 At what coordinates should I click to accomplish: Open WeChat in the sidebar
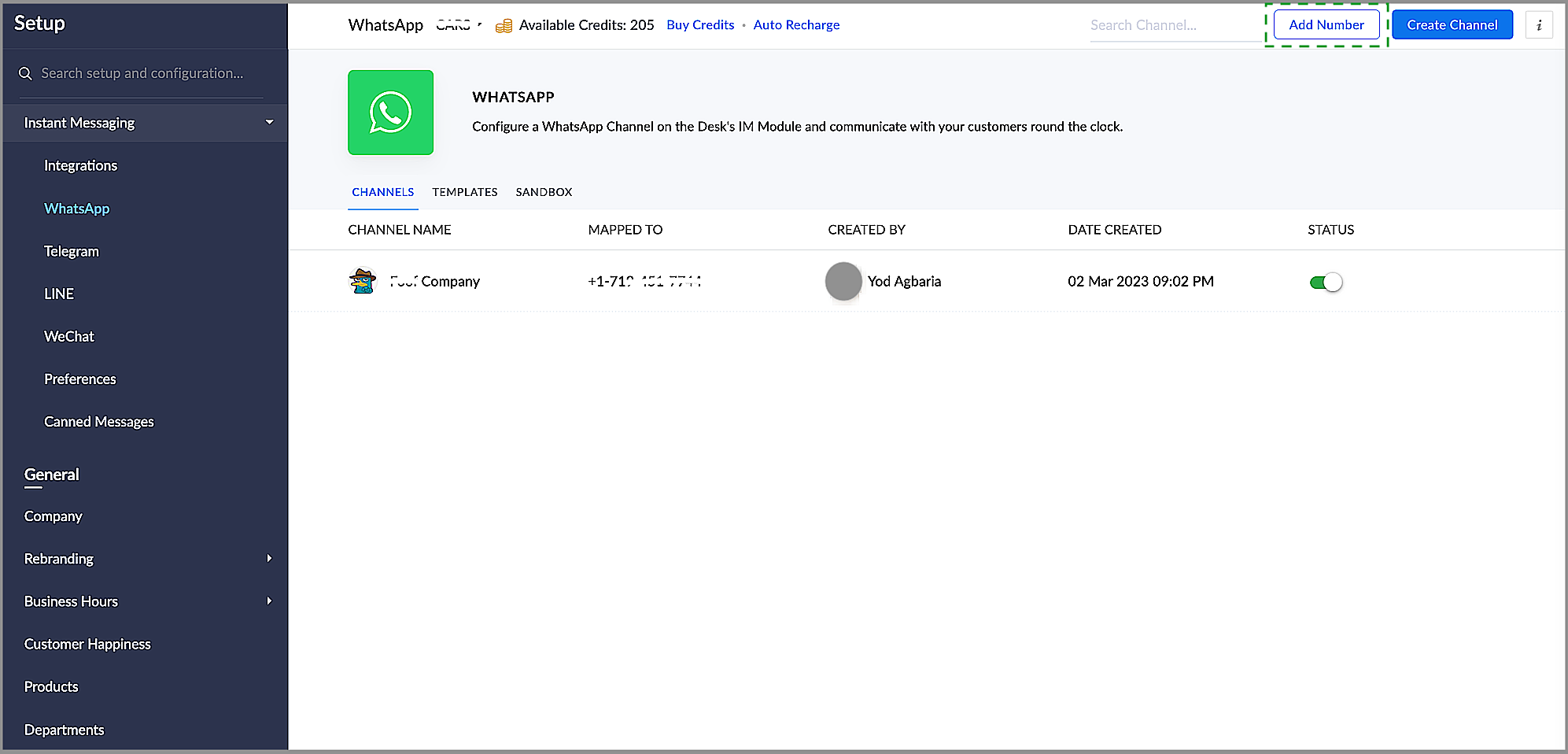69,336
